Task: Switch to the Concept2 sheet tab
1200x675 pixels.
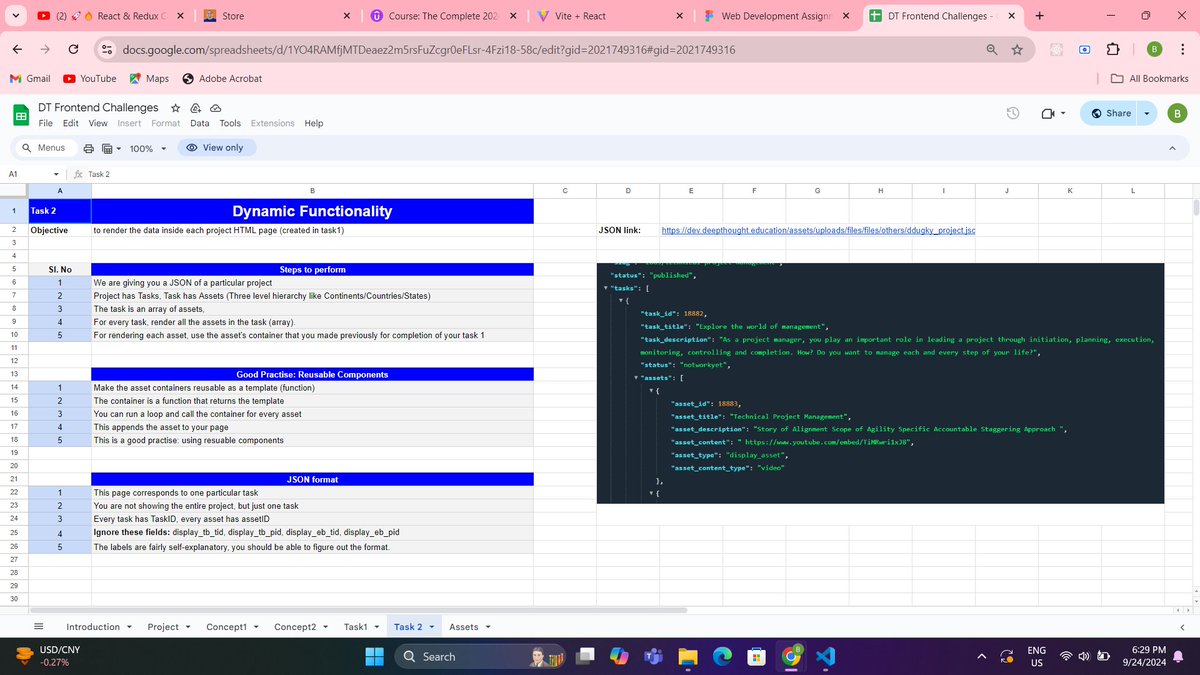Action: (x=295, y=627)
